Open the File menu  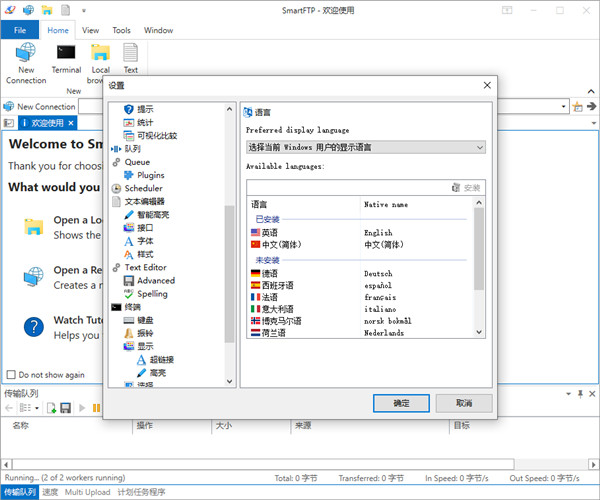click(19, 30)
